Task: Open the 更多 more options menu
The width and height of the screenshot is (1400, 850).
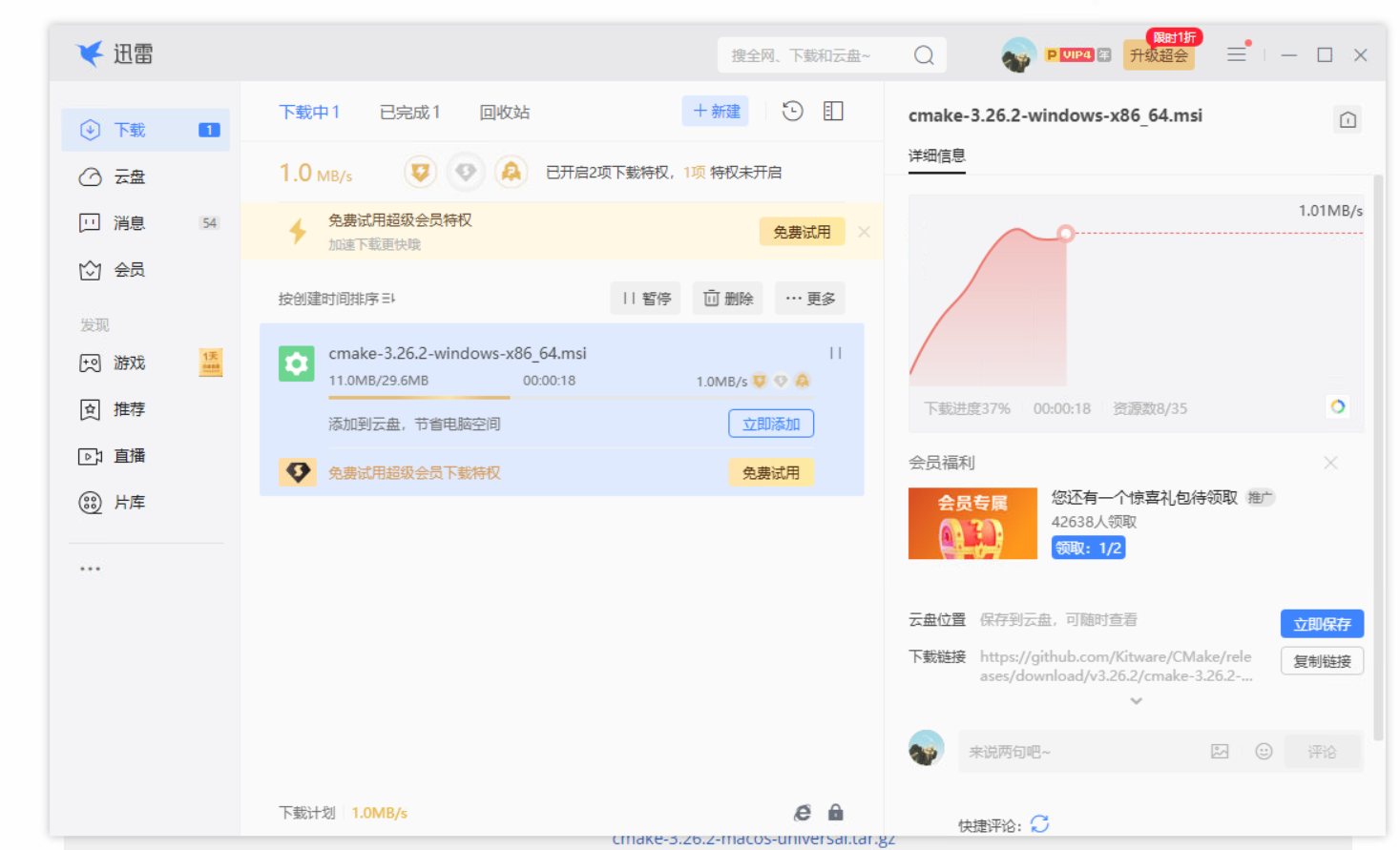Action: 810,299
